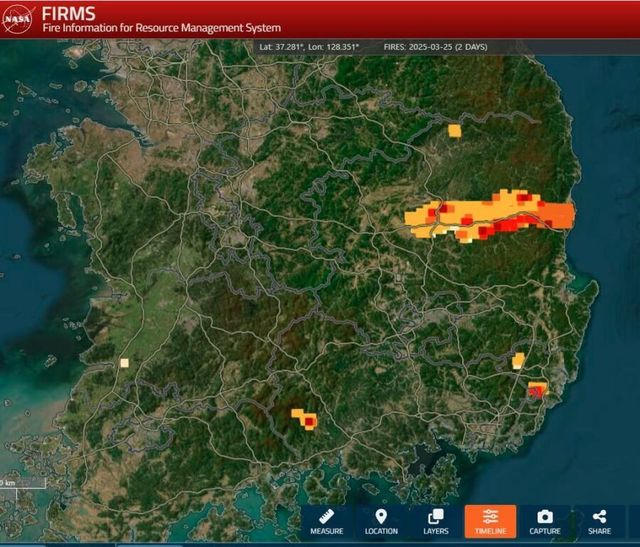640x547 pixels.
Task: Click the small yellow hotspot above the southeast fire
Action: click(x=518, y=360)
